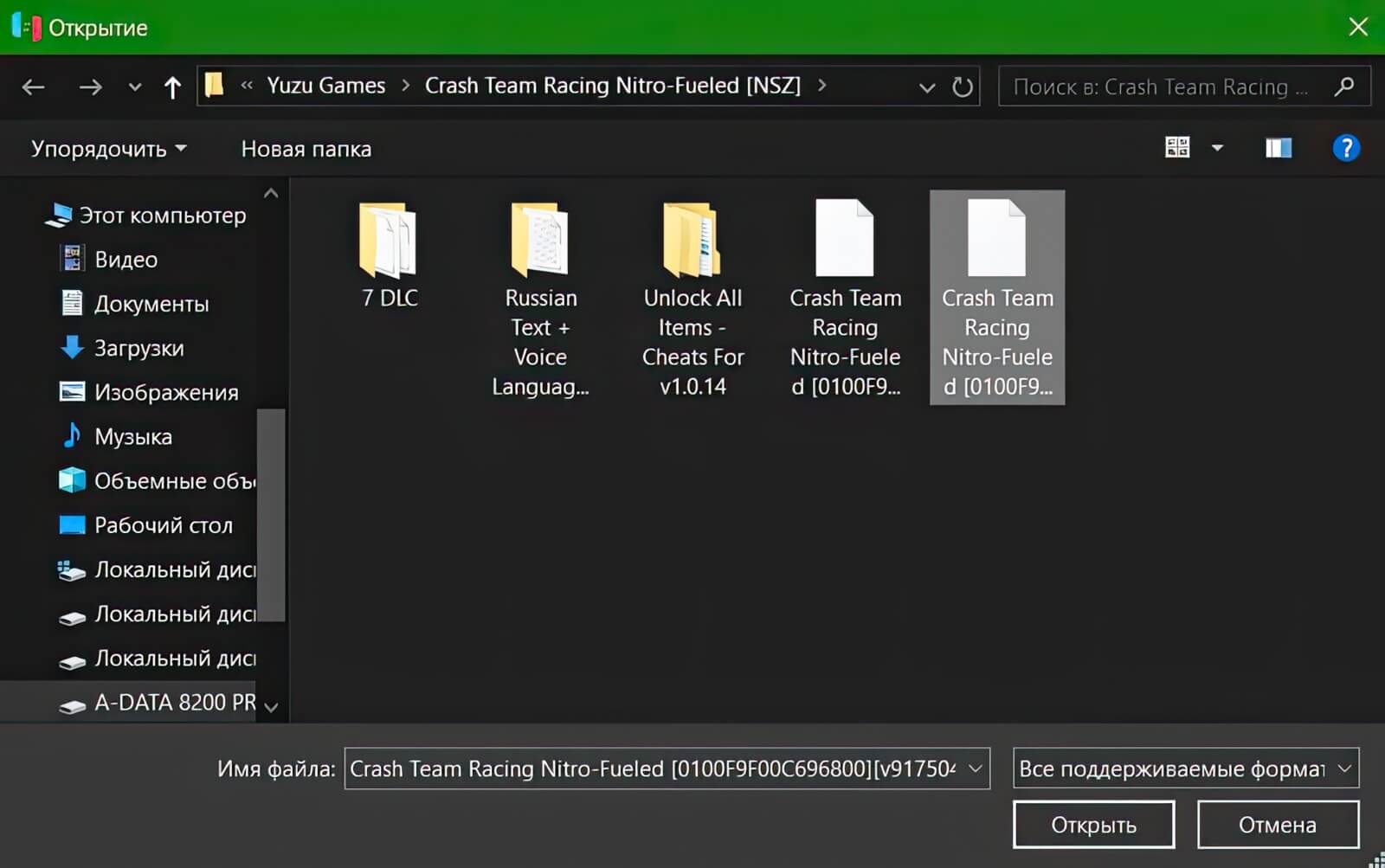Click the Музыка note icon

(x=72, y=435)
